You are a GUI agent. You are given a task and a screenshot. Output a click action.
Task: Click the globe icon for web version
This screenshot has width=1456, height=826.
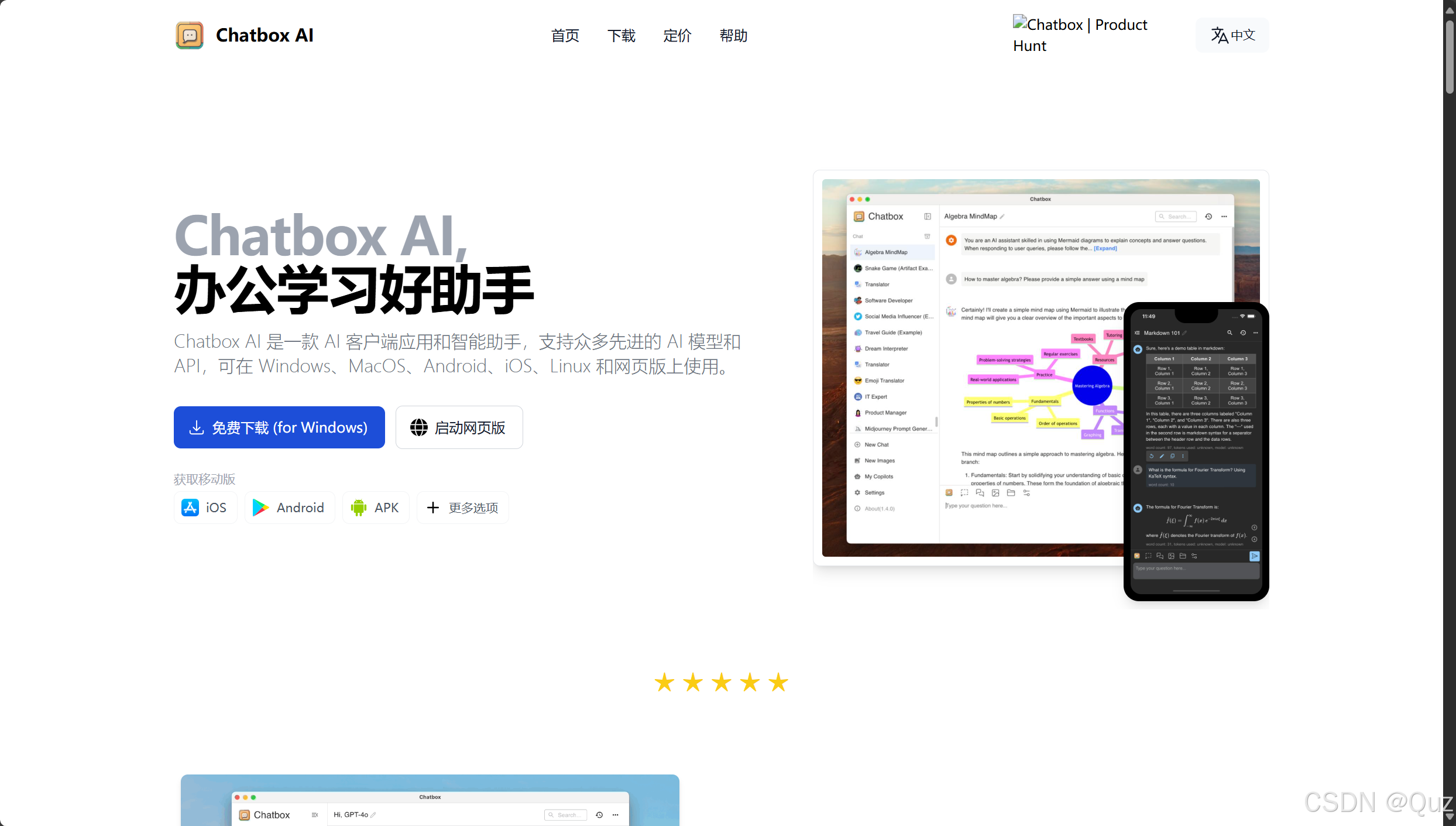418,427
